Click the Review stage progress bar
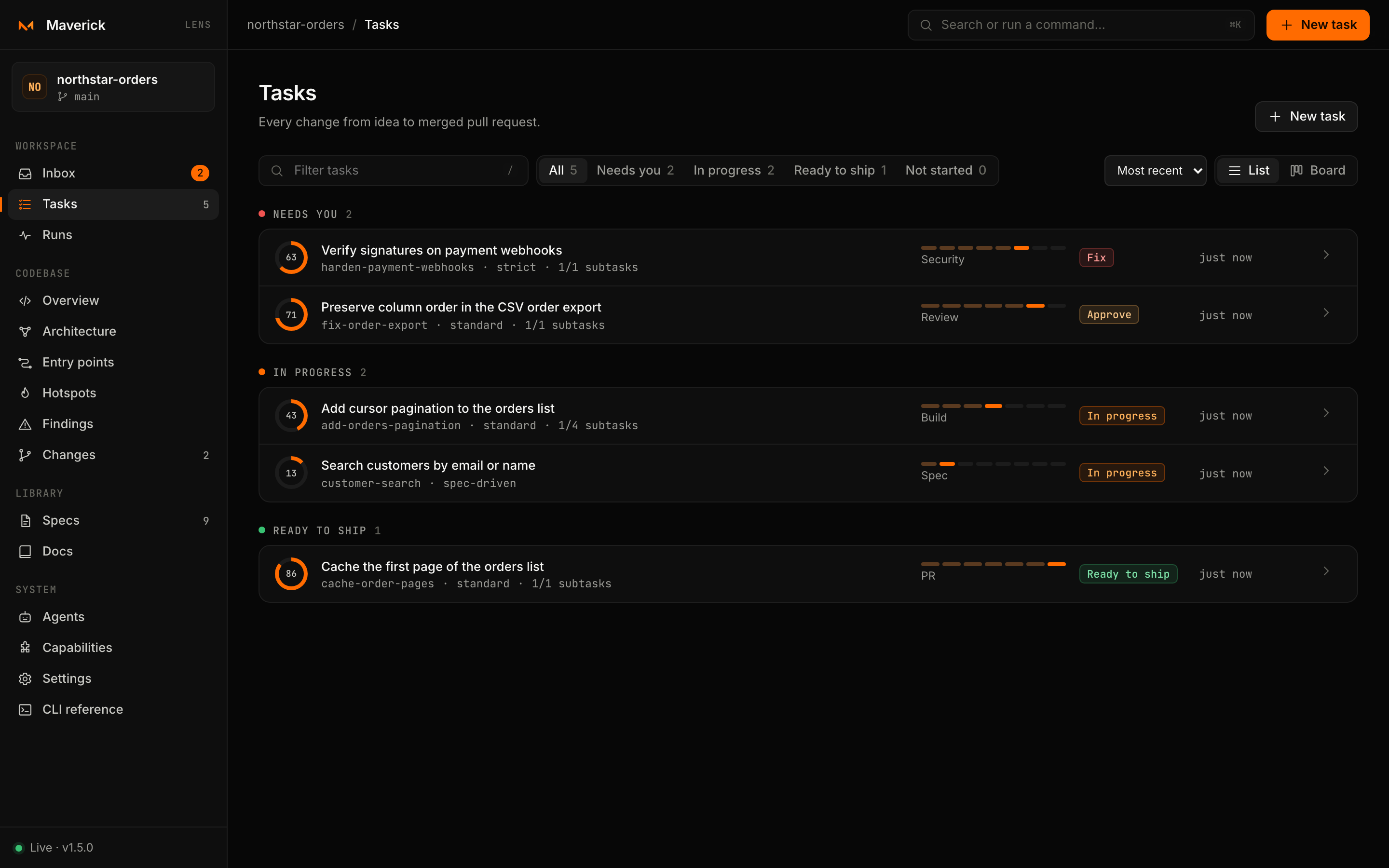 click(x=993, y=306)
